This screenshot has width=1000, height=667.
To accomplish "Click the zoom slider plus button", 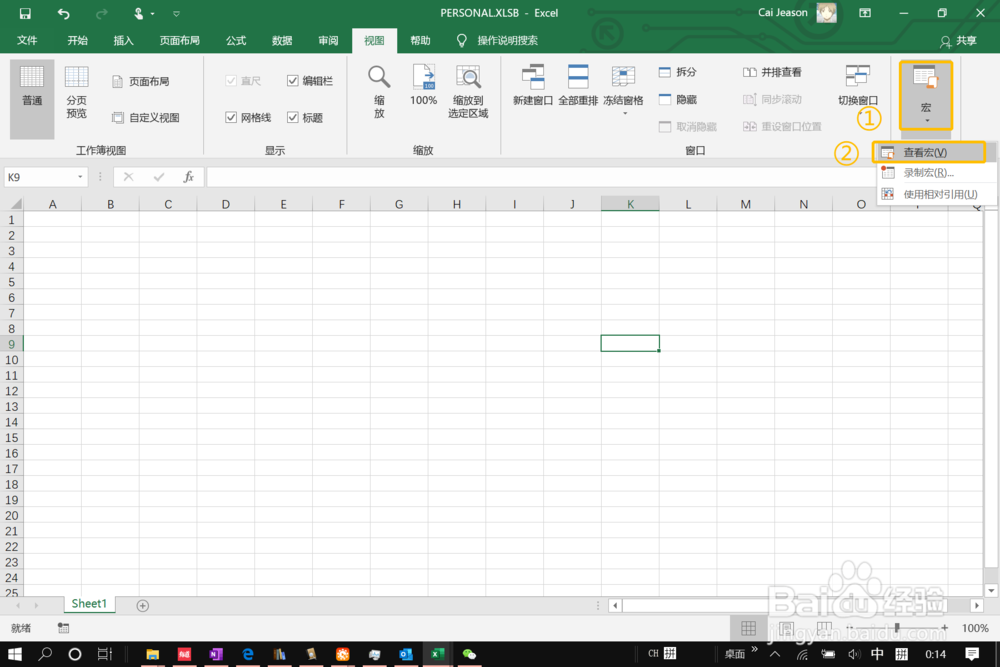I will (944, 628).
